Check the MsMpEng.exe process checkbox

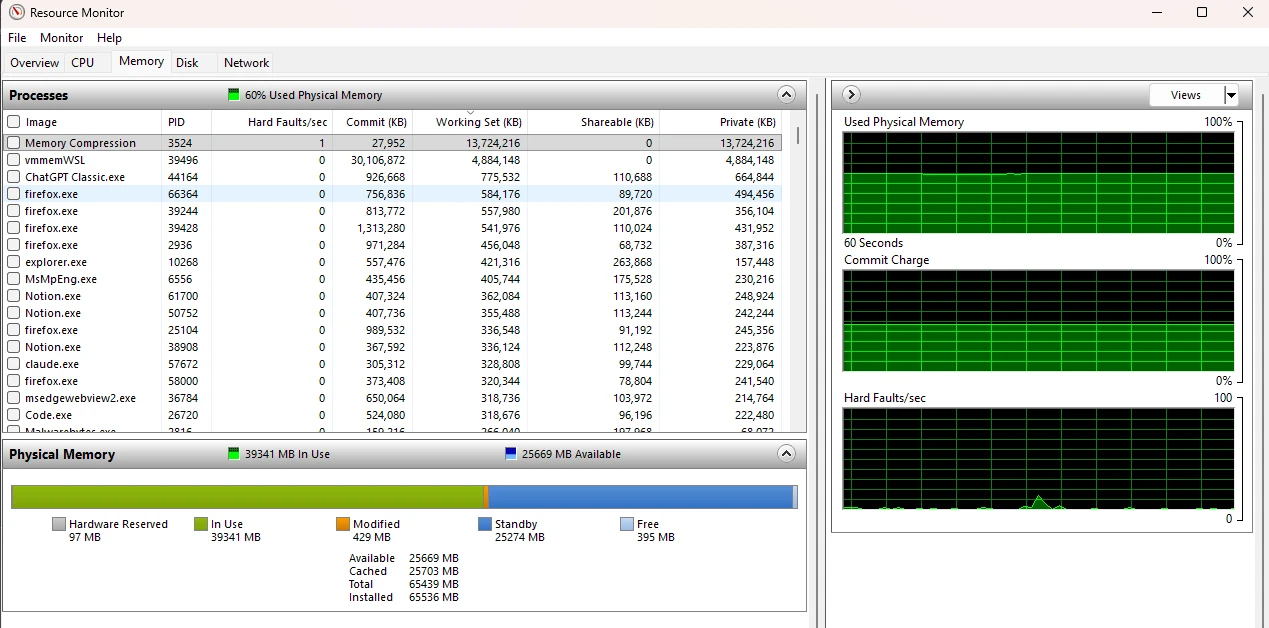pyautogui.click(x=14, y=279)
